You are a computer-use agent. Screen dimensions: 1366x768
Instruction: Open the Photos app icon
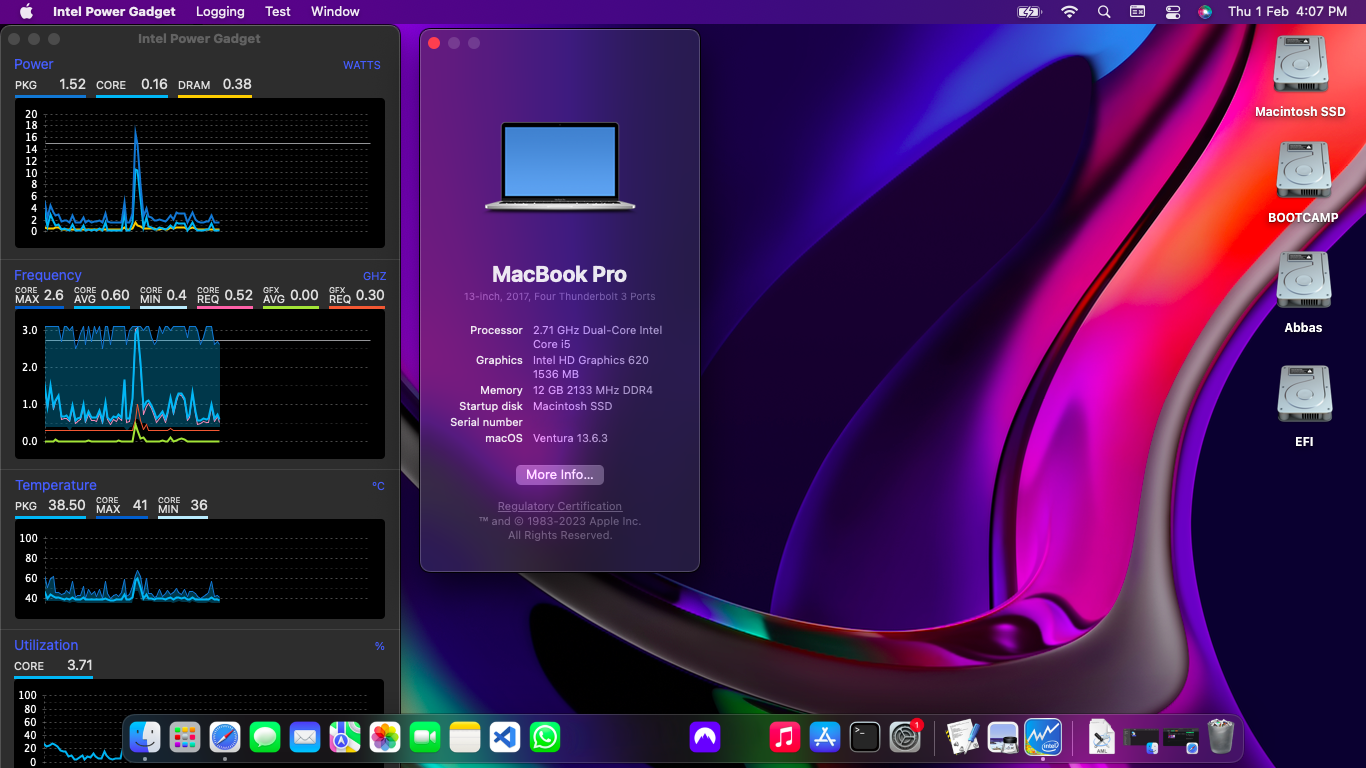point(385,738)
